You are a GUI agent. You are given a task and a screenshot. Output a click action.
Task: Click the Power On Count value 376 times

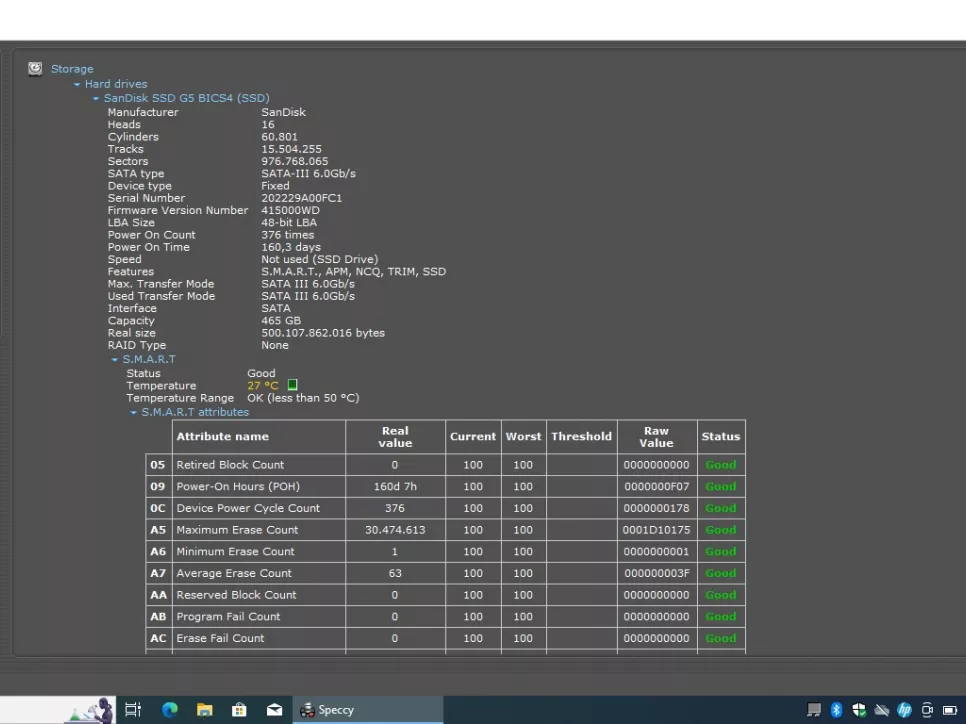pyautogui.click(x=288, y=235)
